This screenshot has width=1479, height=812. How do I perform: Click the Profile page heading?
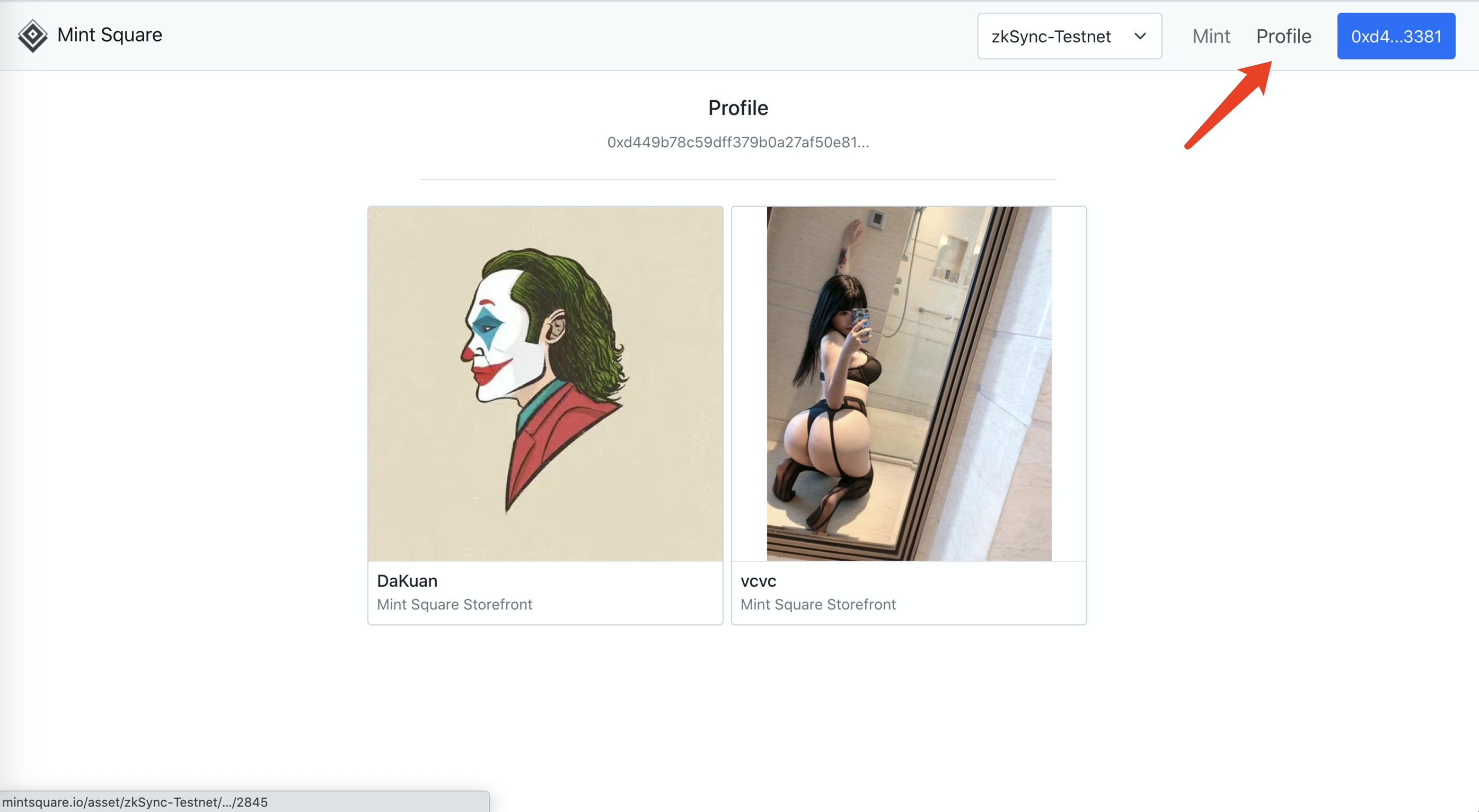[738, 108]
